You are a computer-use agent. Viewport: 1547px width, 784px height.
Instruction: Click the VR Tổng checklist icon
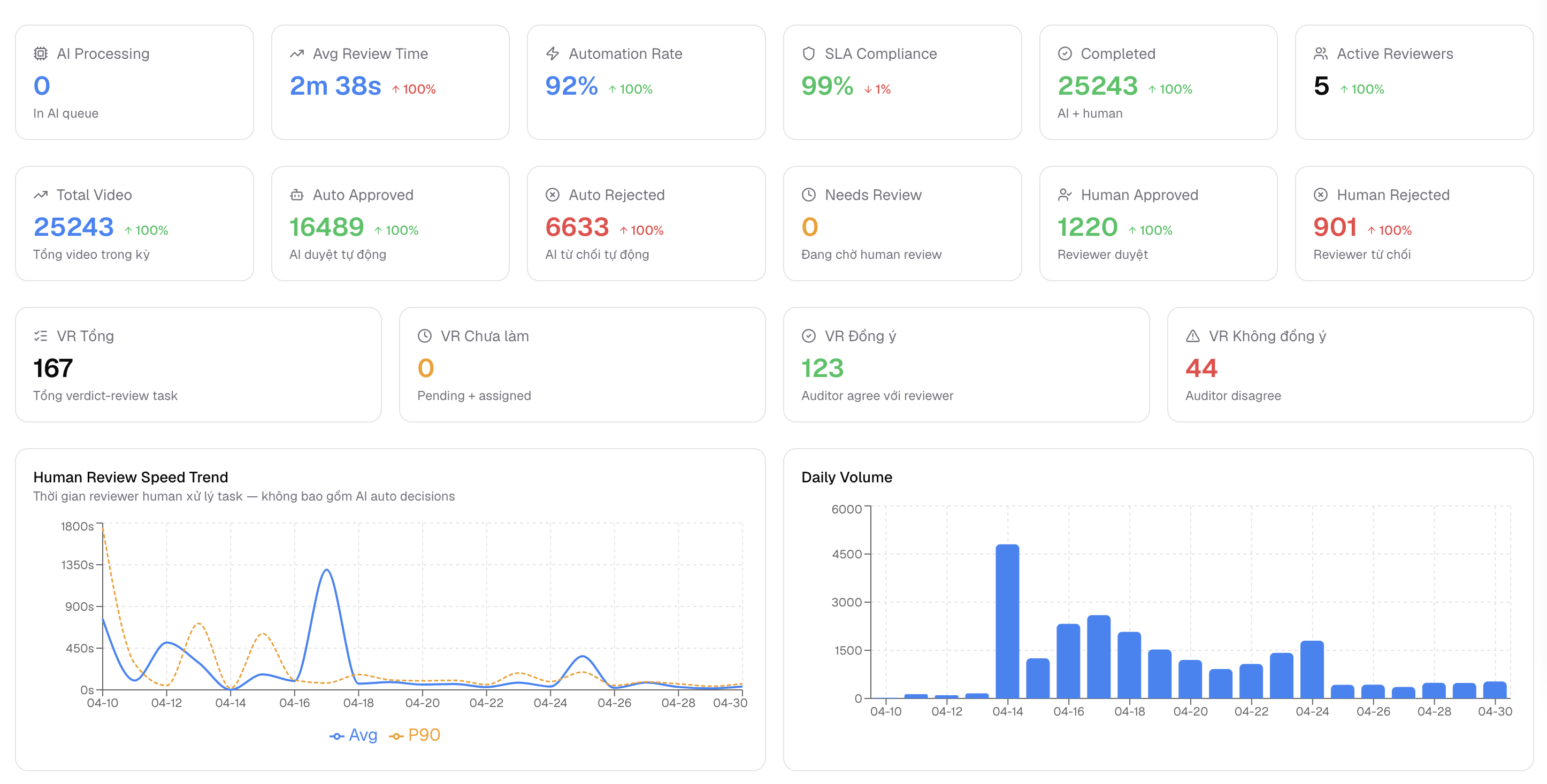pos(40,335)
